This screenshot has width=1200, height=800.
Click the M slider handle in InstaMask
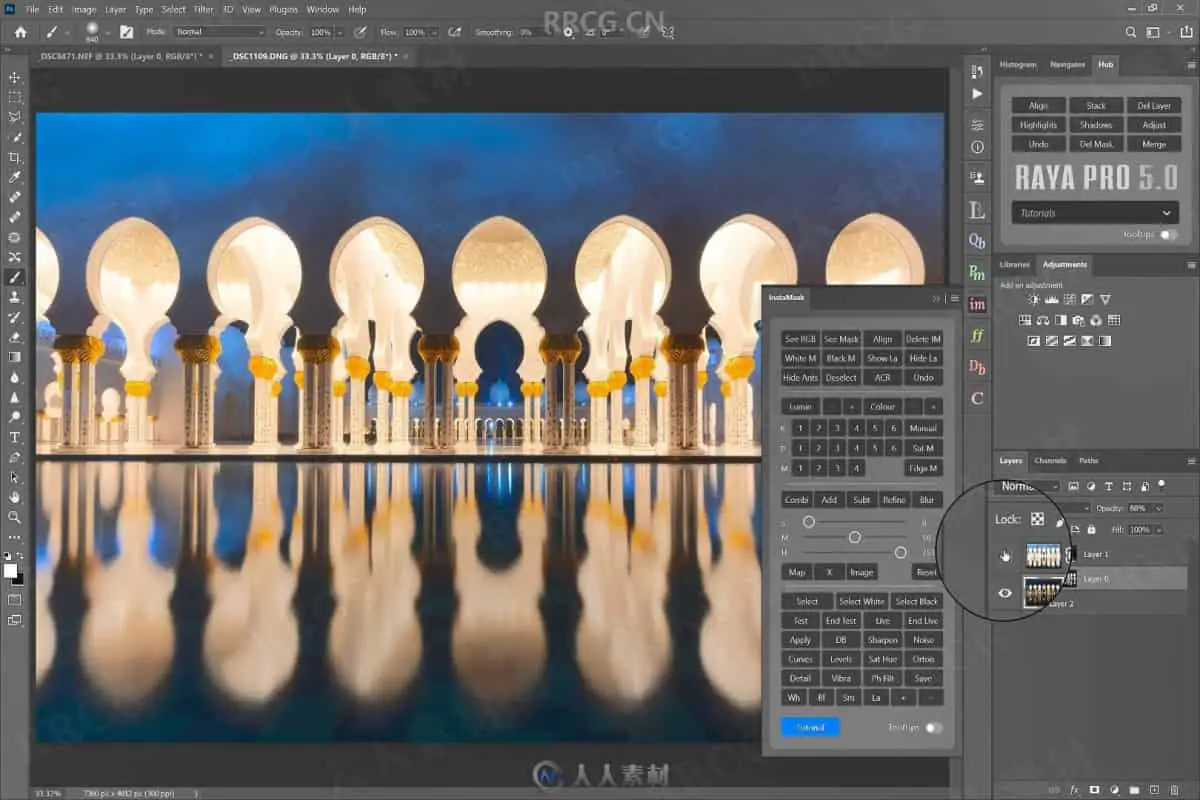(854, 537)
